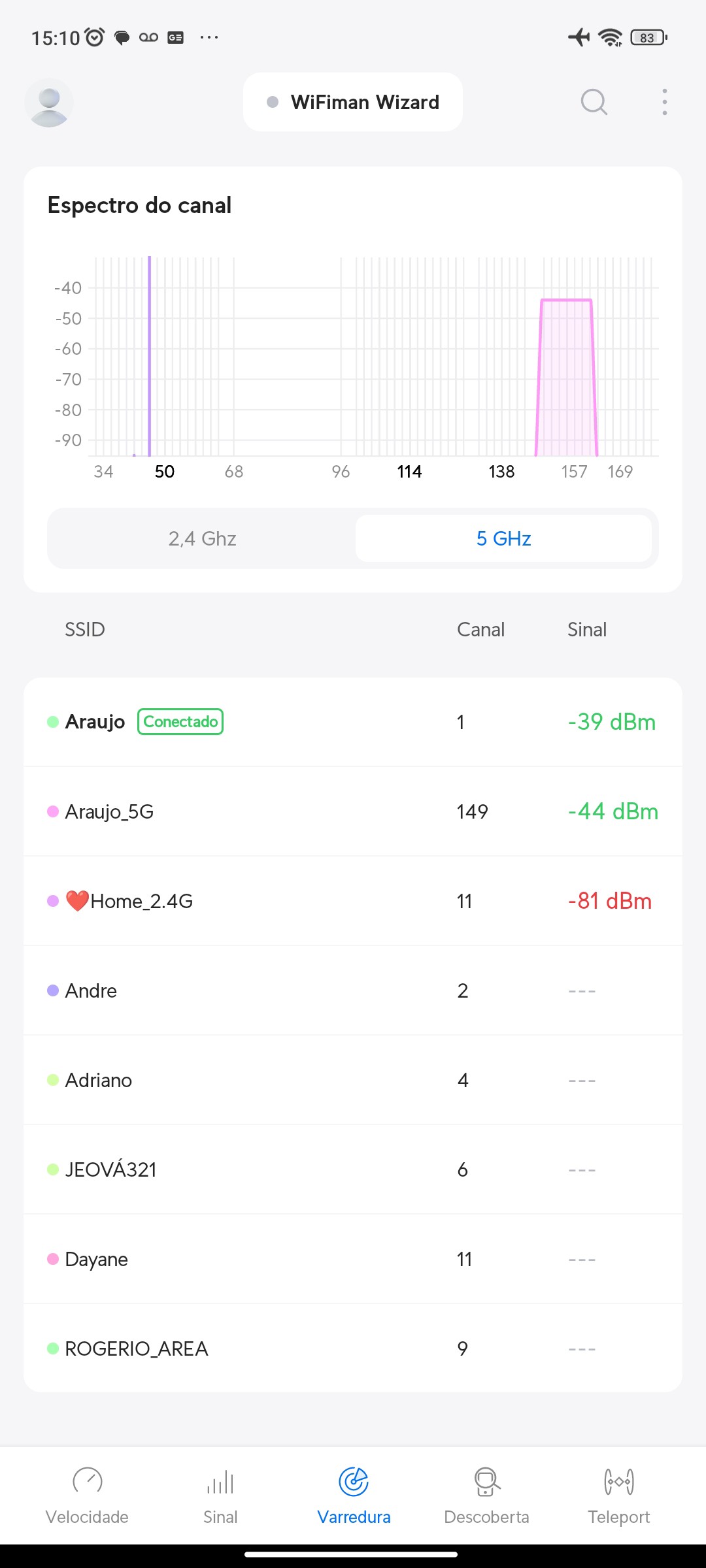Select the Araujo_5G network row
Image resolution: width=706 pixels, height=1568 pixels.
tap(353, 811)
